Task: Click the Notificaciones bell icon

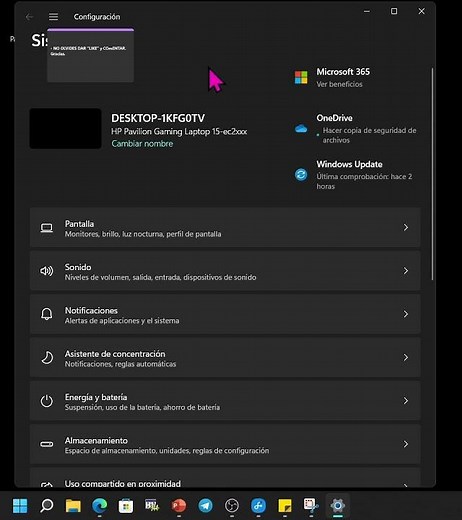Action: (47, 314)
